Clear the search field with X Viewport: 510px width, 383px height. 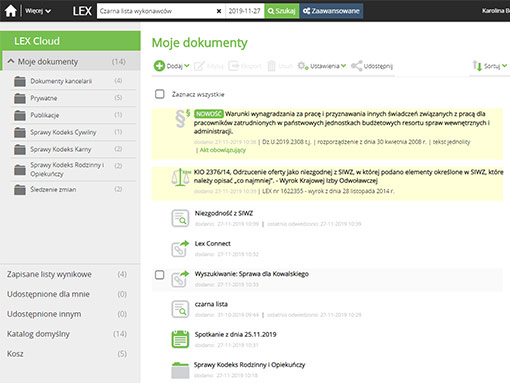[x=219, y=11]
